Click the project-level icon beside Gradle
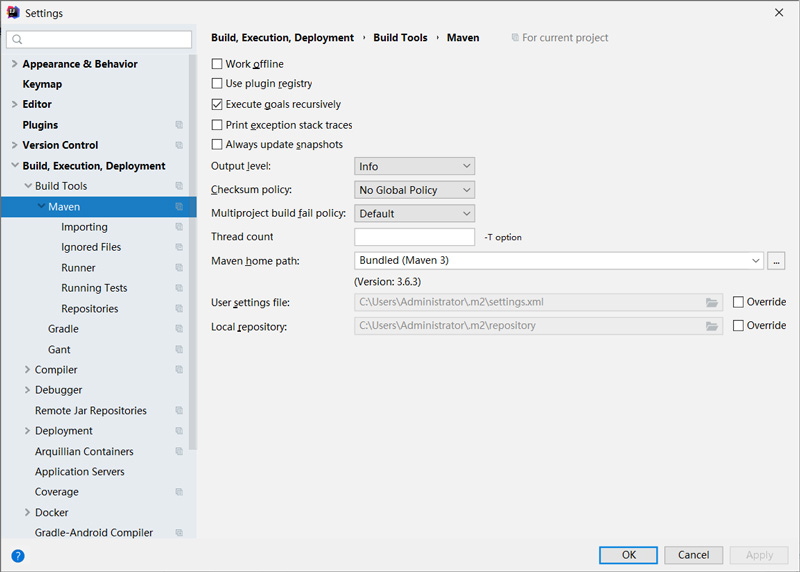This screenshot has height=572, width=800. [179, 329]
